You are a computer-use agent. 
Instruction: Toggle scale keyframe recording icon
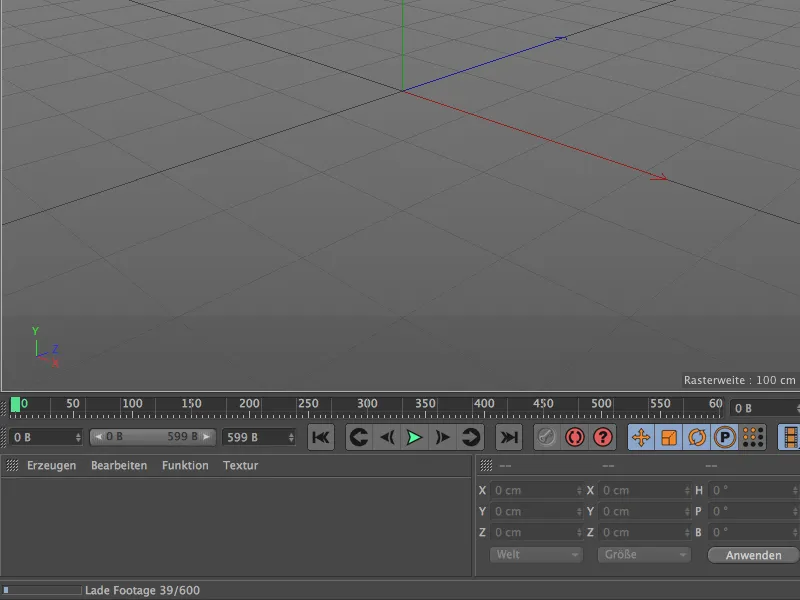click(669, 437)
